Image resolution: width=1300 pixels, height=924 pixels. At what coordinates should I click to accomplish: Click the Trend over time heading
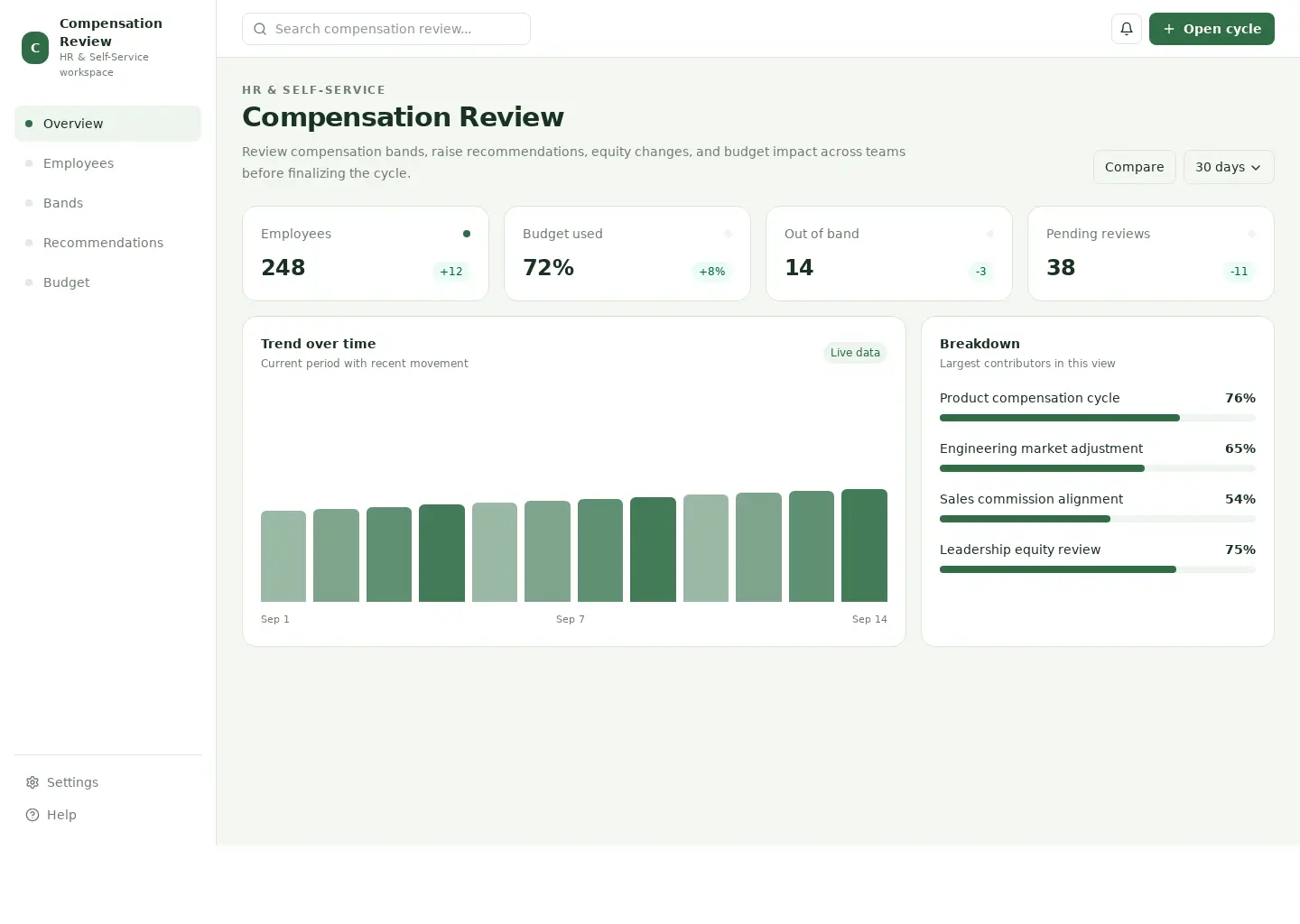click(318, 344)
